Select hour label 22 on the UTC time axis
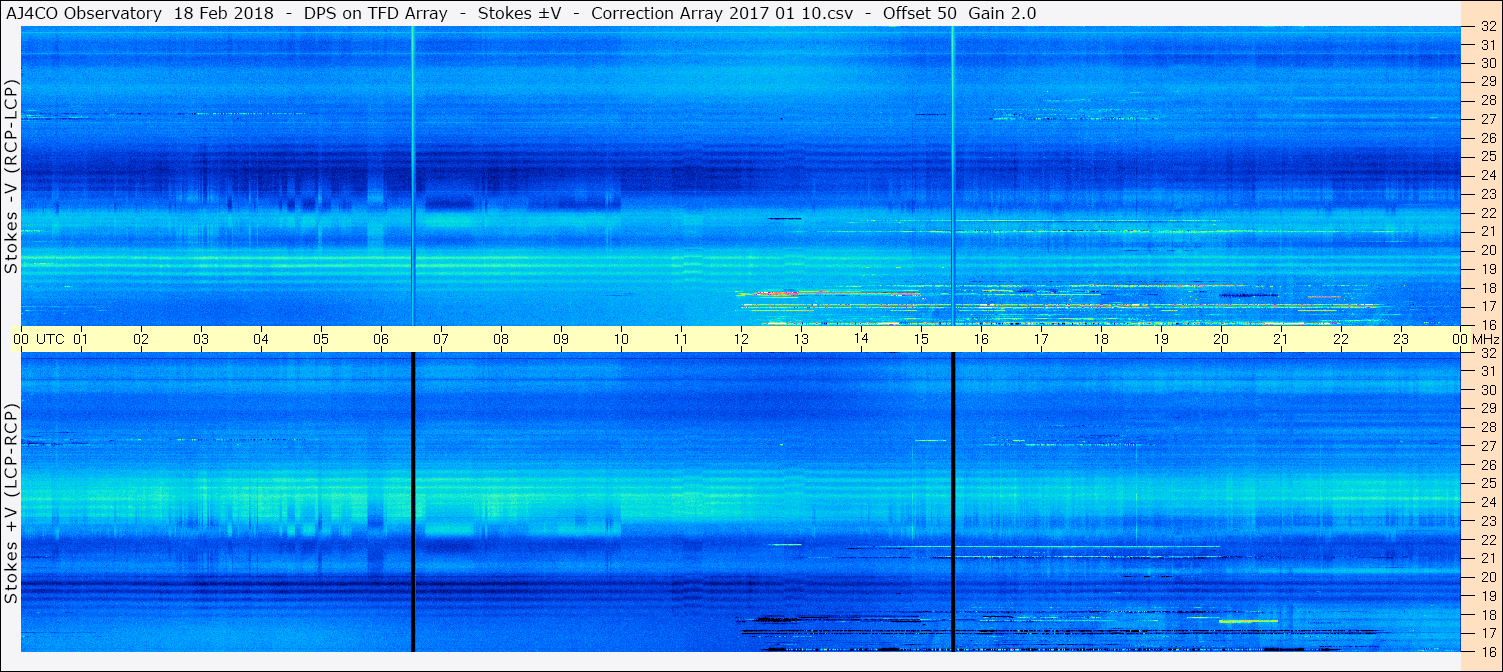The width and height of the screenshot is (1503, 672). coord(1341,339)
